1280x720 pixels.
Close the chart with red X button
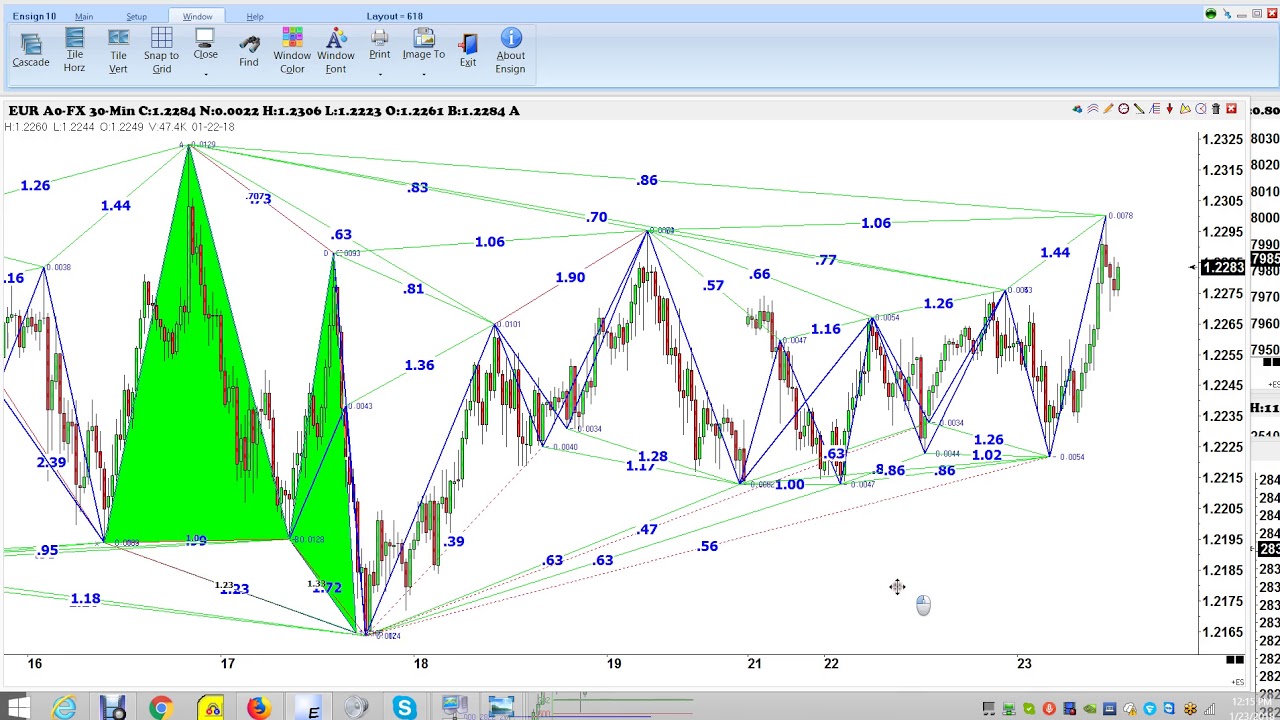(x=1231, y=109)
